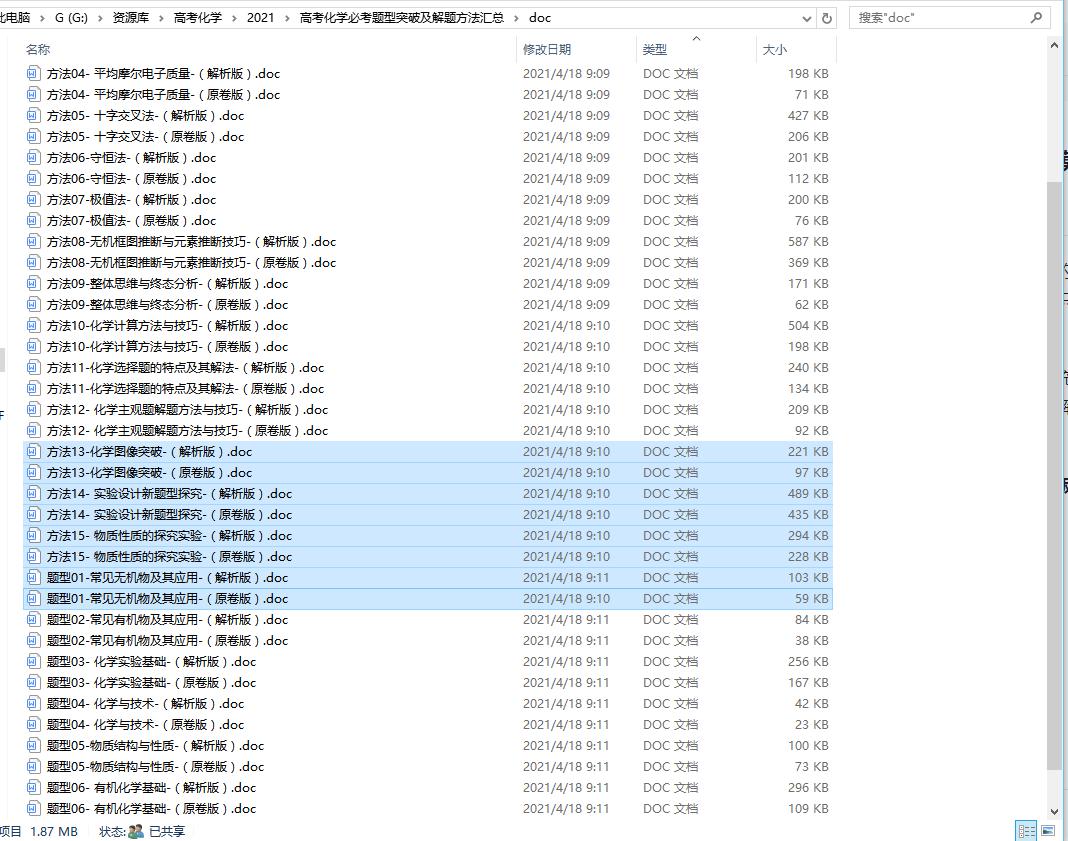Navigate to 此电脑 via the breadcrumb
The image size is (1068, 841).
(x=15, y=17)
